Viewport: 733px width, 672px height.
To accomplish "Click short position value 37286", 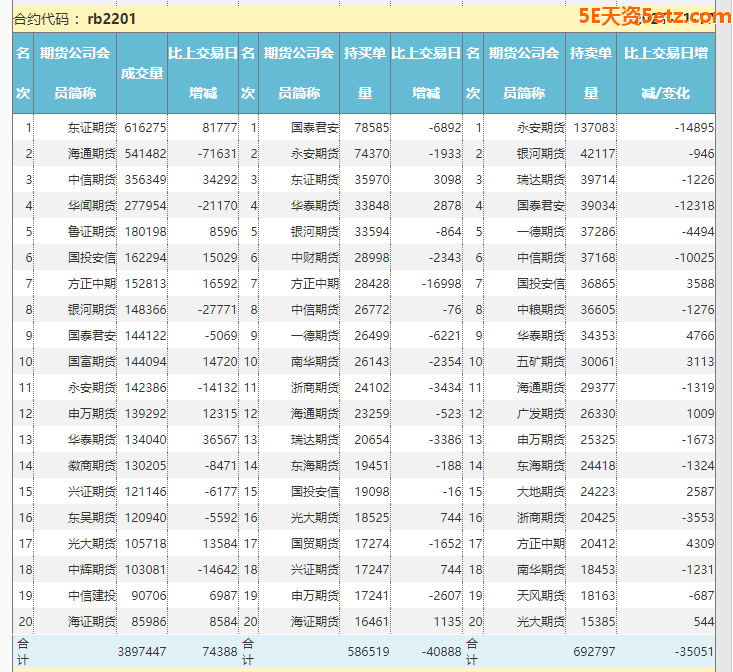I will point(598,232).
